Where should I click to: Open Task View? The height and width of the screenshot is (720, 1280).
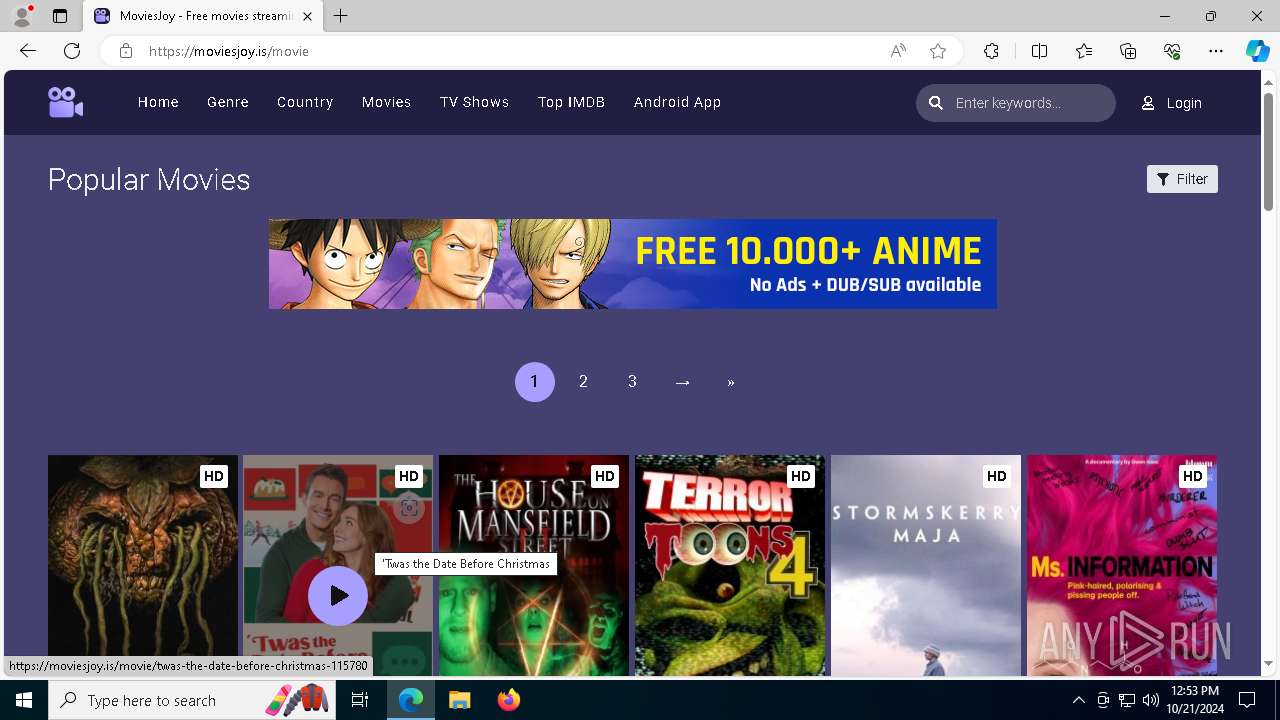click(360, 700)
